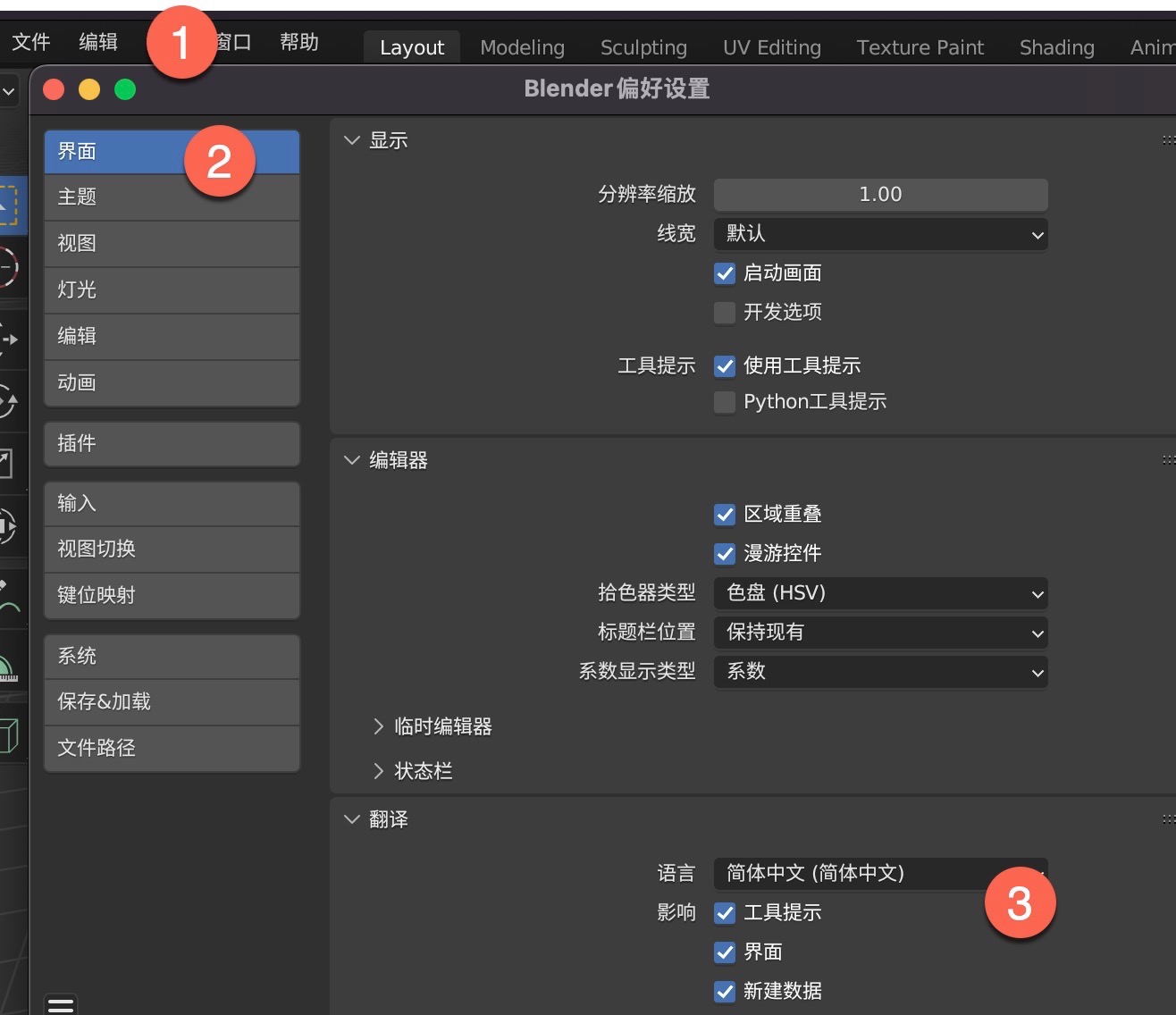Open the 文件 menu
The width and height of the screenshot is (1176, 1015).
pos(31,42)
